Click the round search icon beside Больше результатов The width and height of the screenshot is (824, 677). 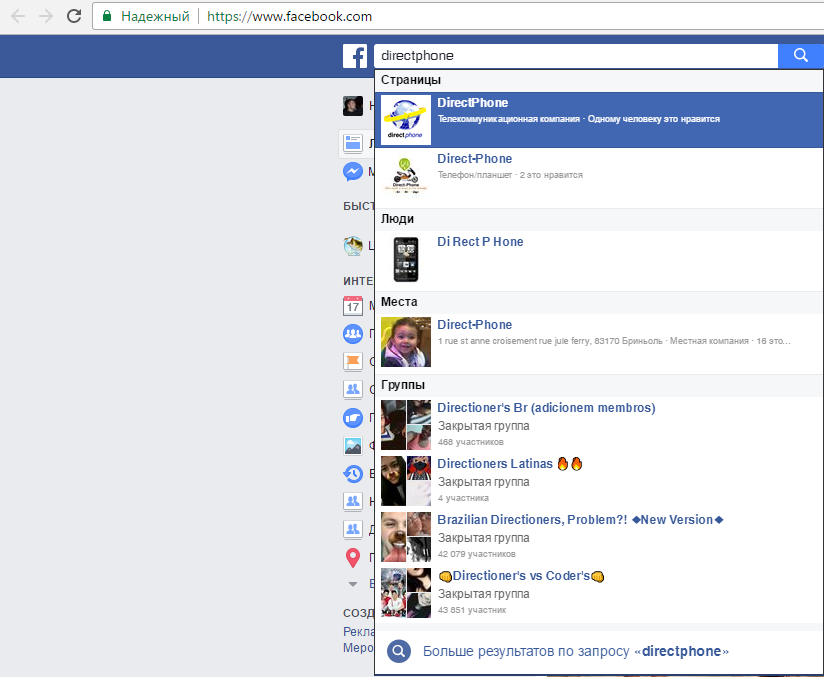point(399,651)
